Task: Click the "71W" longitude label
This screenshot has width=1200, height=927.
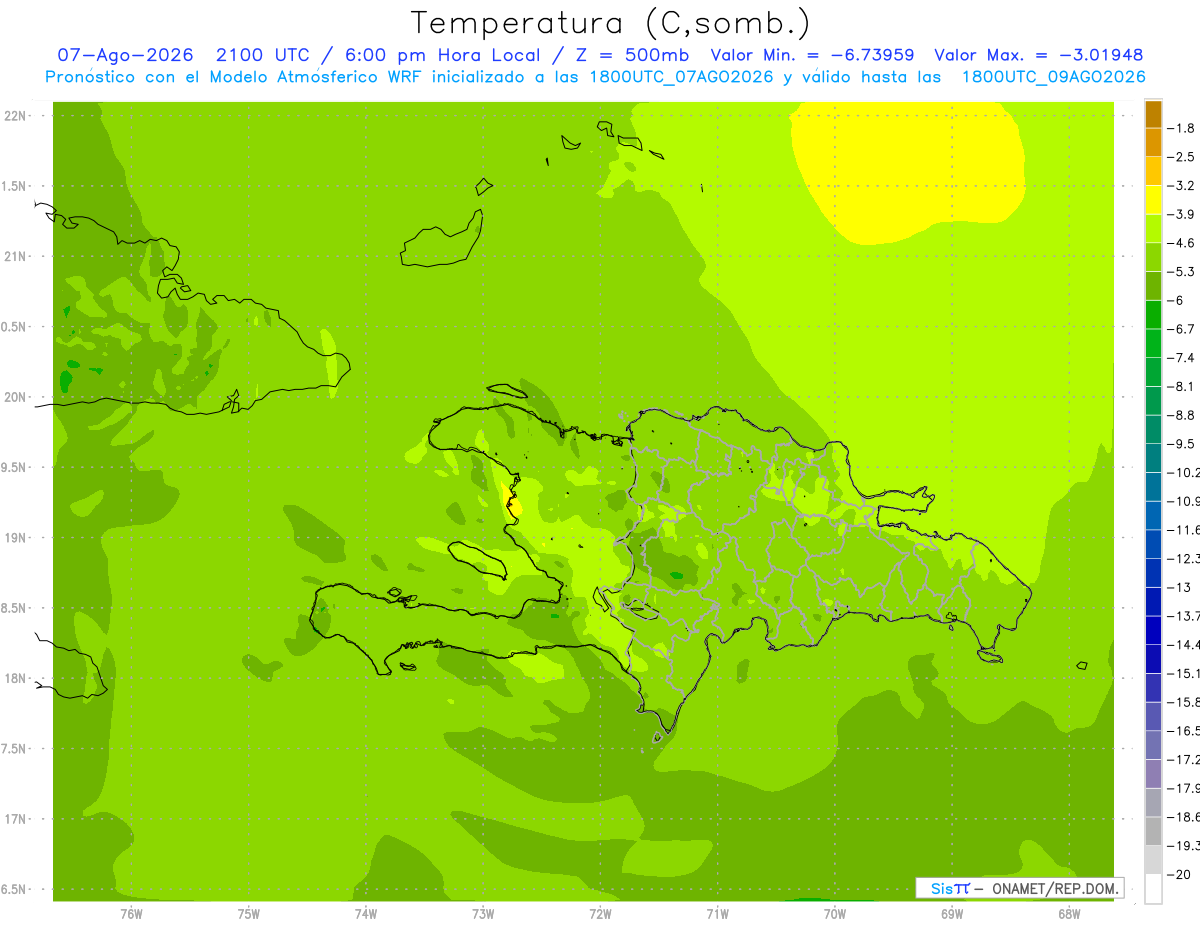Action: 717,914
